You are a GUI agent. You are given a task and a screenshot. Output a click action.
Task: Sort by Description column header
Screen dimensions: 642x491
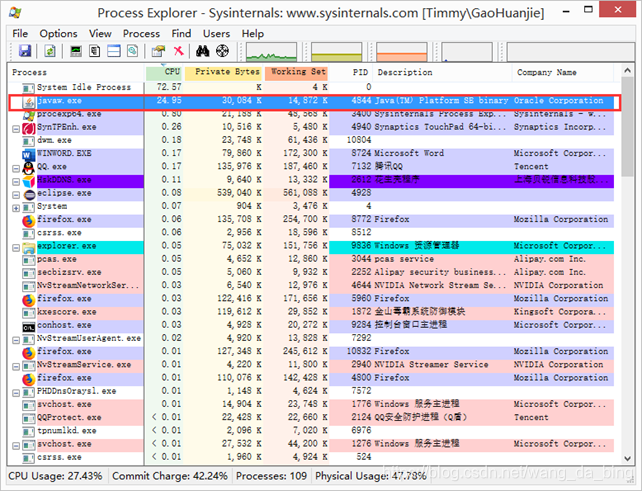443,72
